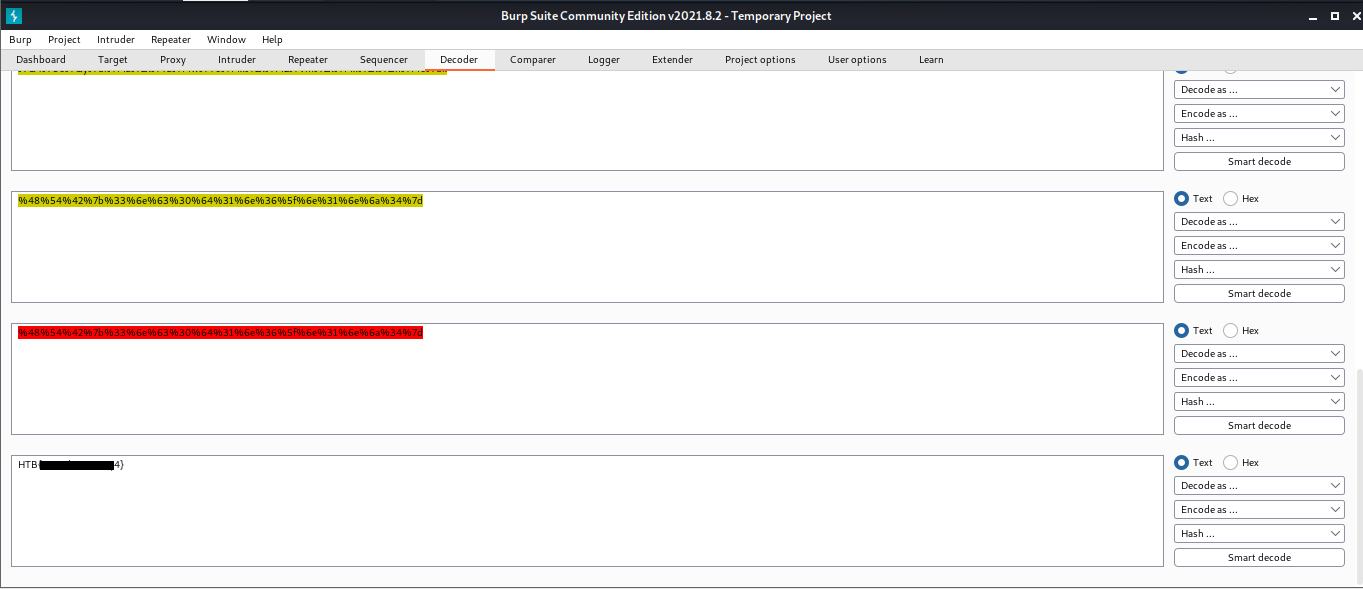Select Text radio for HTB output row
The width and height of the screenshot is (1363, 589).
point(1182,462)
